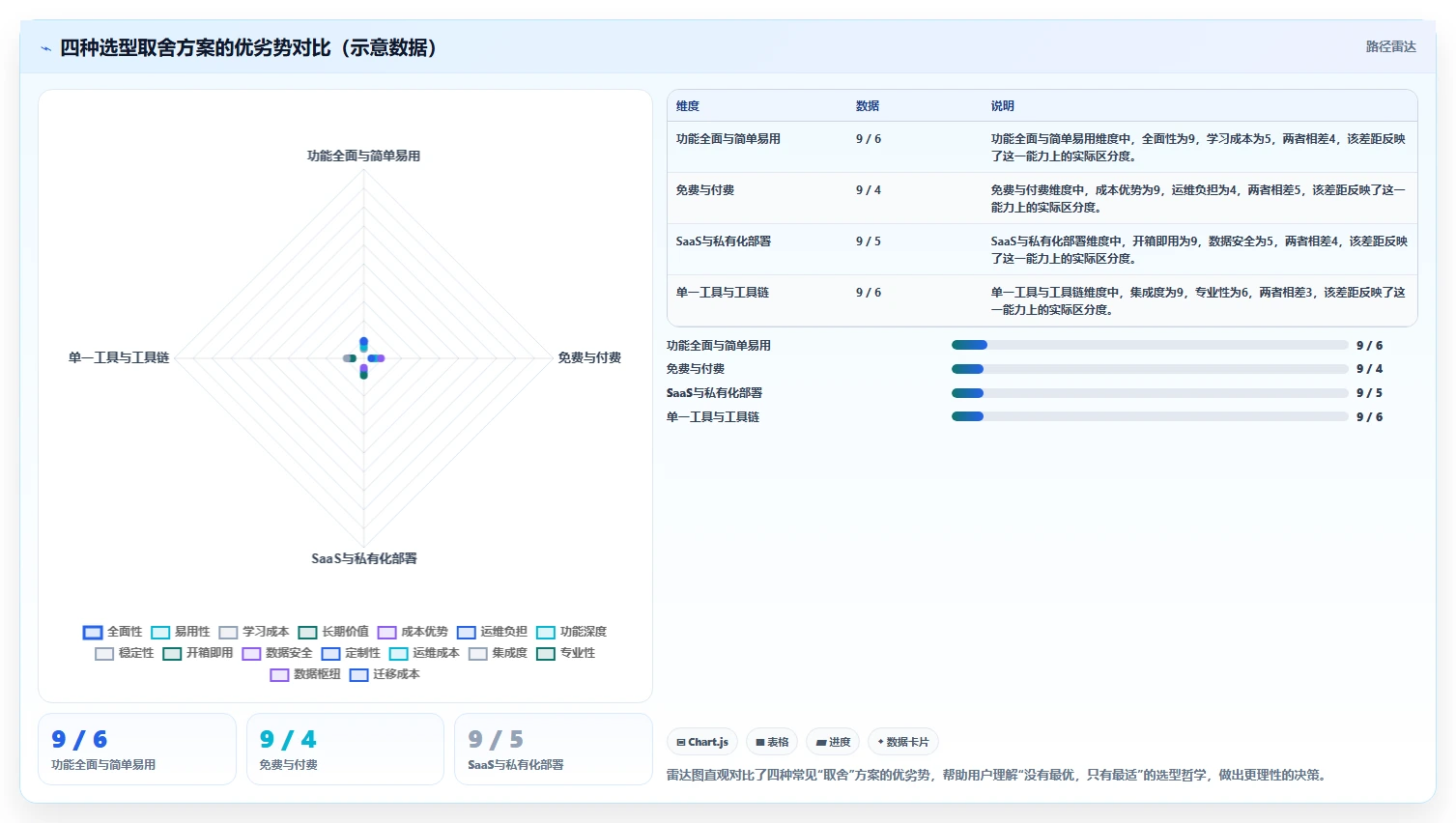Viewport: 1456px width, 823px height.
Task: Select the 数据卡片 chip
Action: [x=903, y=742]
